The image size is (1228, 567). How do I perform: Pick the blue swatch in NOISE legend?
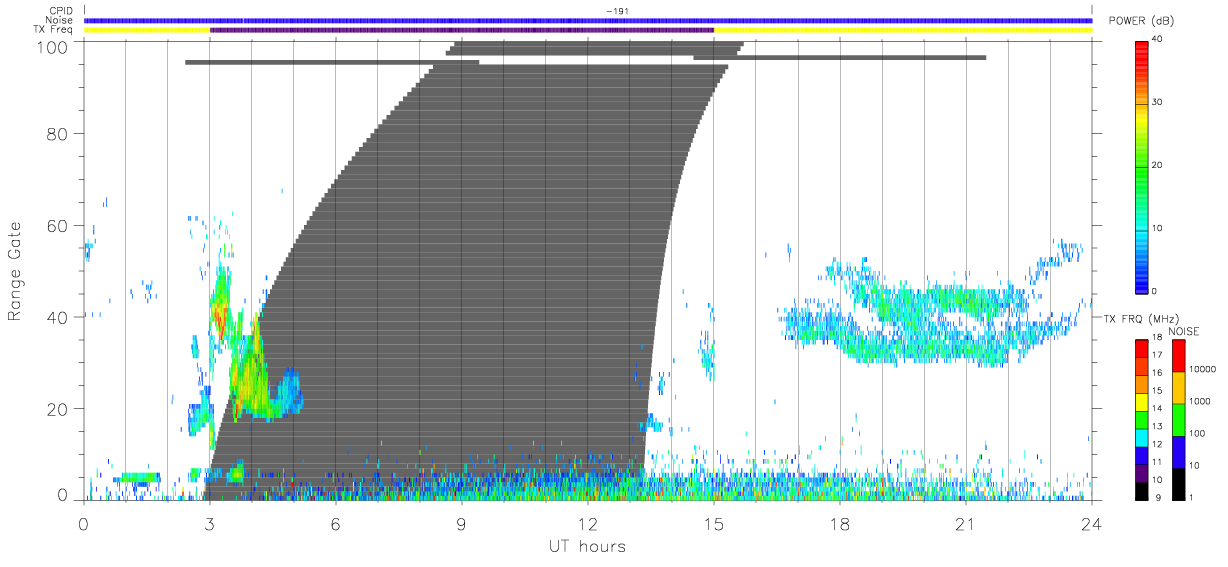click(x=1178, y=451)
